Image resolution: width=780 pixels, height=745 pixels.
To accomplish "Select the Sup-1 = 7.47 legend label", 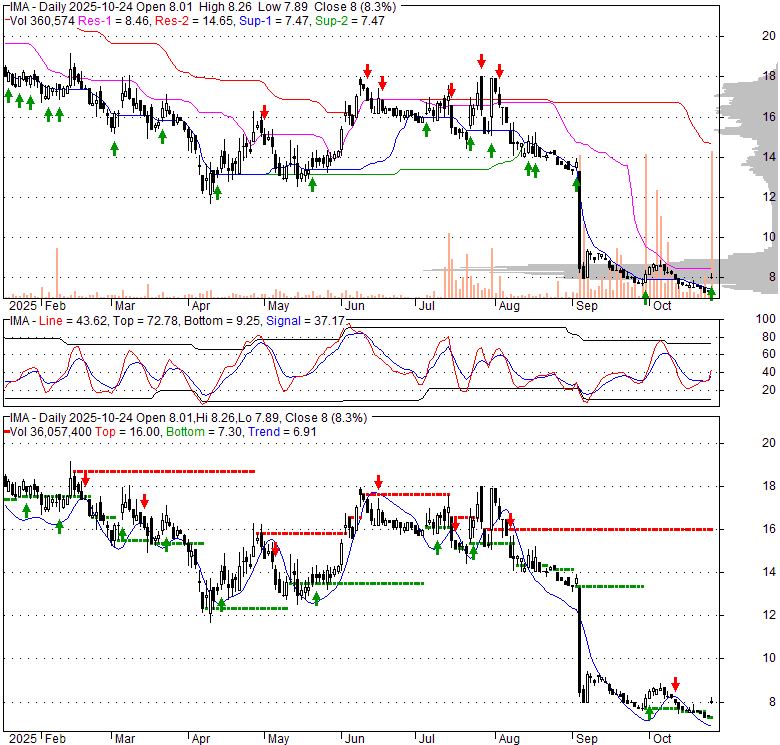I will [x=249, y=19].
